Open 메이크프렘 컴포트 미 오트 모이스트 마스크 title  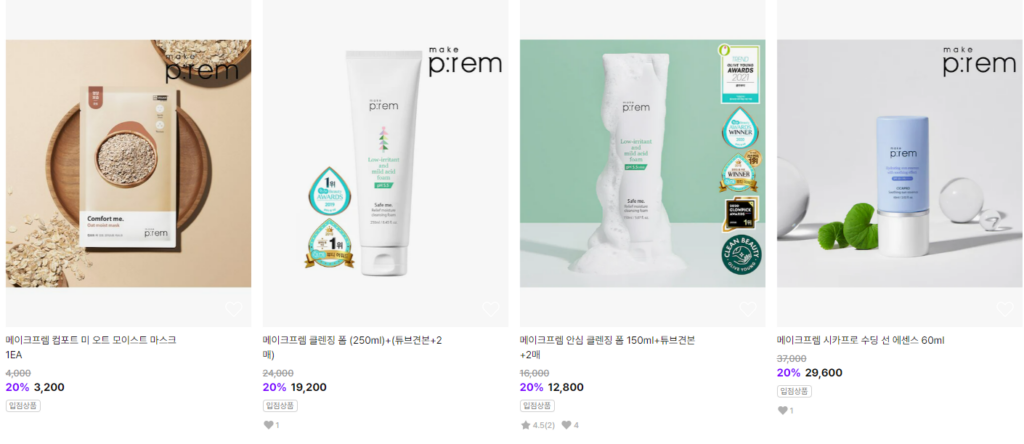pos(91,347)
